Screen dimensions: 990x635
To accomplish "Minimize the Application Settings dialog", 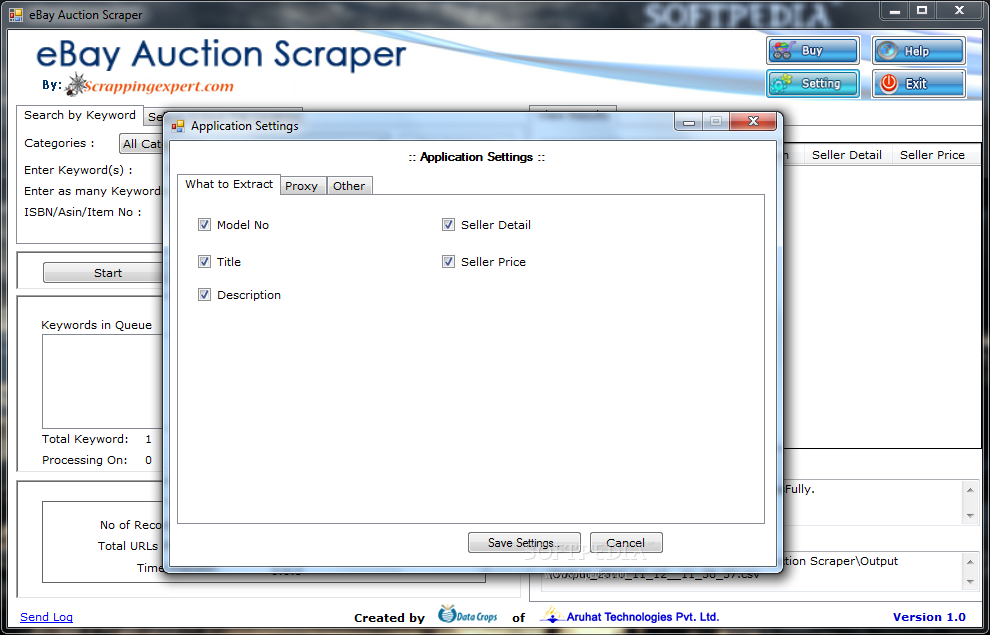I will pos(689,122).
